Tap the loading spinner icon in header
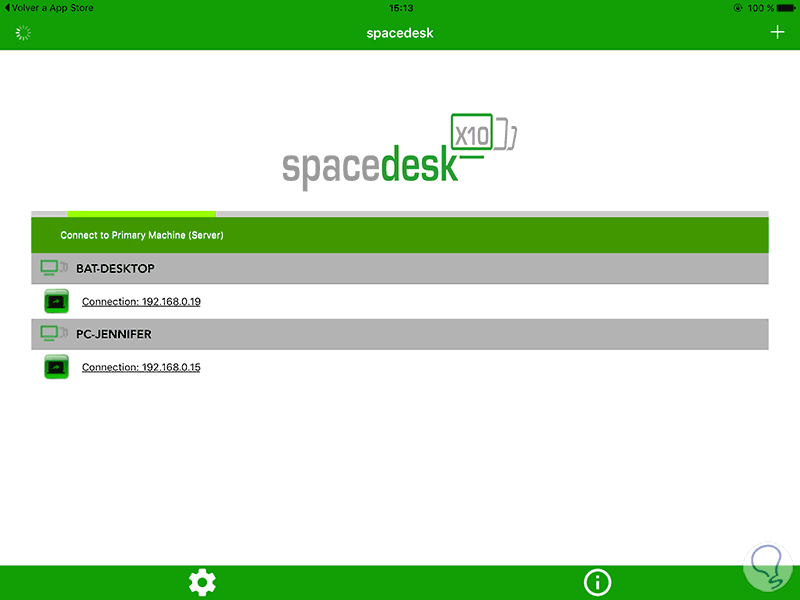This screenshot has width=800, height=600. point(23,33)
